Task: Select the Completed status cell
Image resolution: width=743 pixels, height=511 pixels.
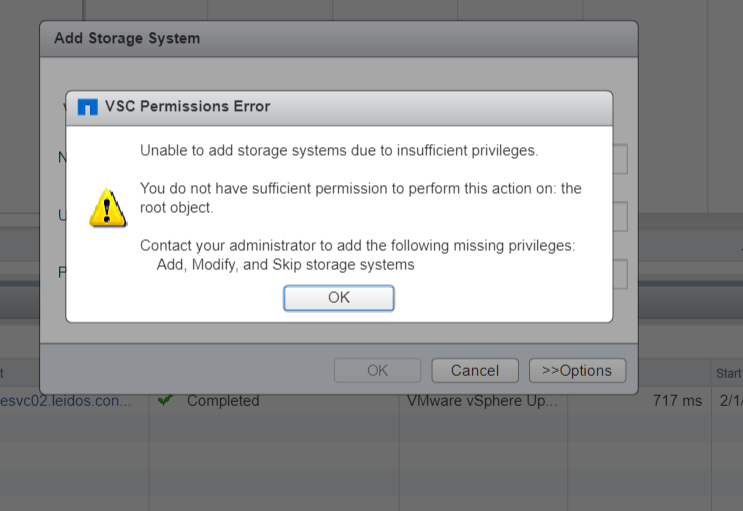Action: coord(223,401)
